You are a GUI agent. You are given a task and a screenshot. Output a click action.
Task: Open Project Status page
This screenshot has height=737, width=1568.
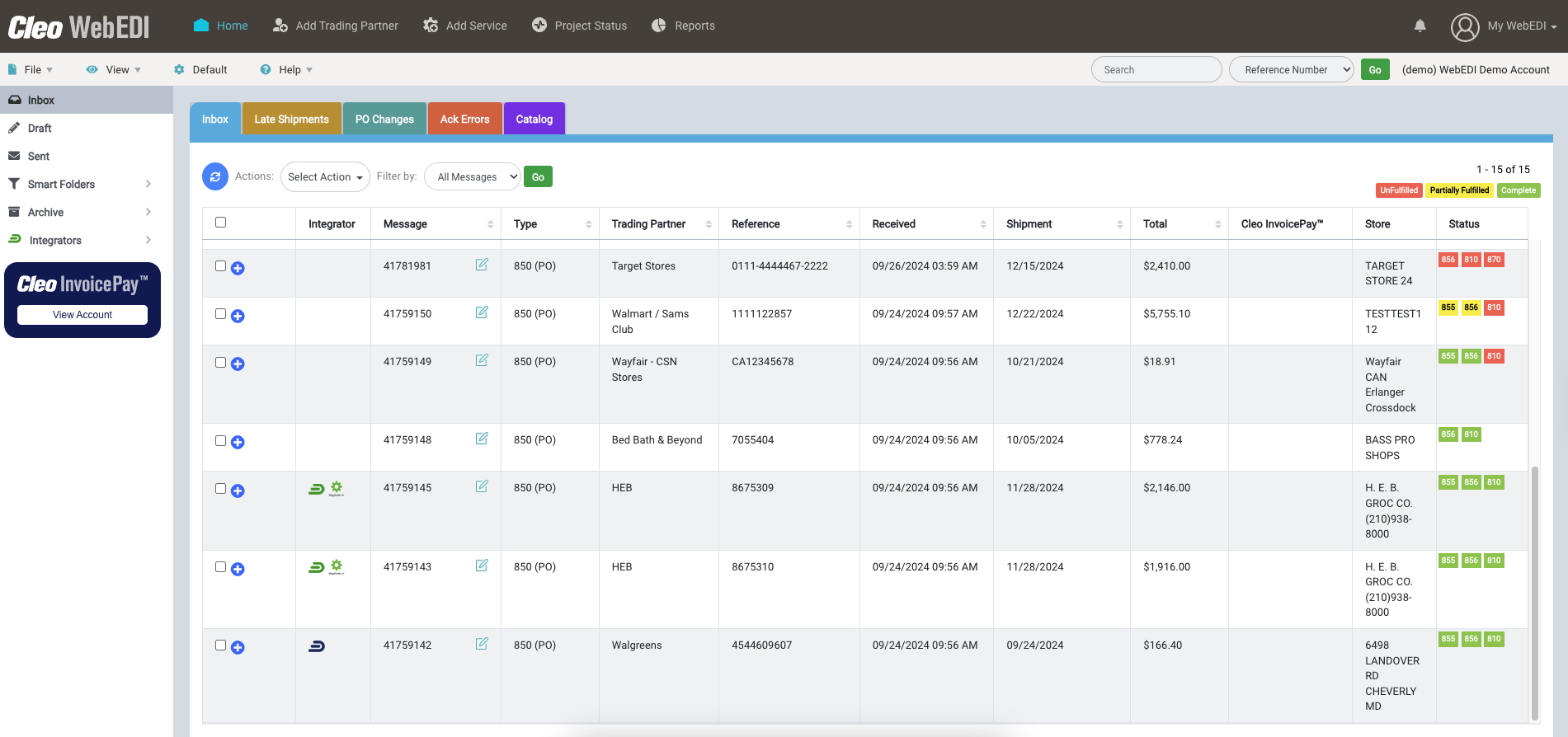coord(579,26)
